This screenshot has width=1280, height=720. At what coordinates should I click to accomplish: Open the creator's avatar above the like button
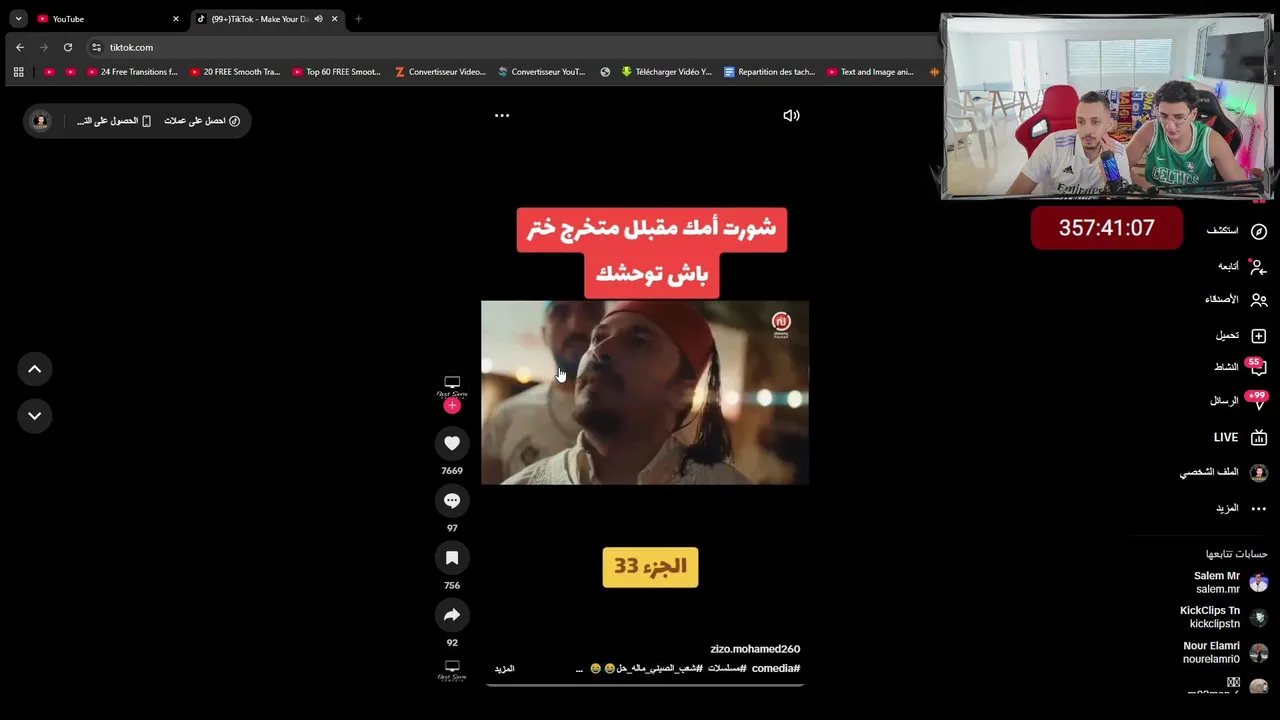(452, 386)
